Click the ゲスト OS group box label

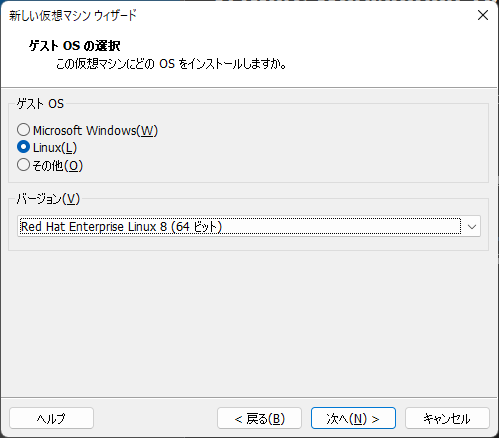[x=40, y=104]
